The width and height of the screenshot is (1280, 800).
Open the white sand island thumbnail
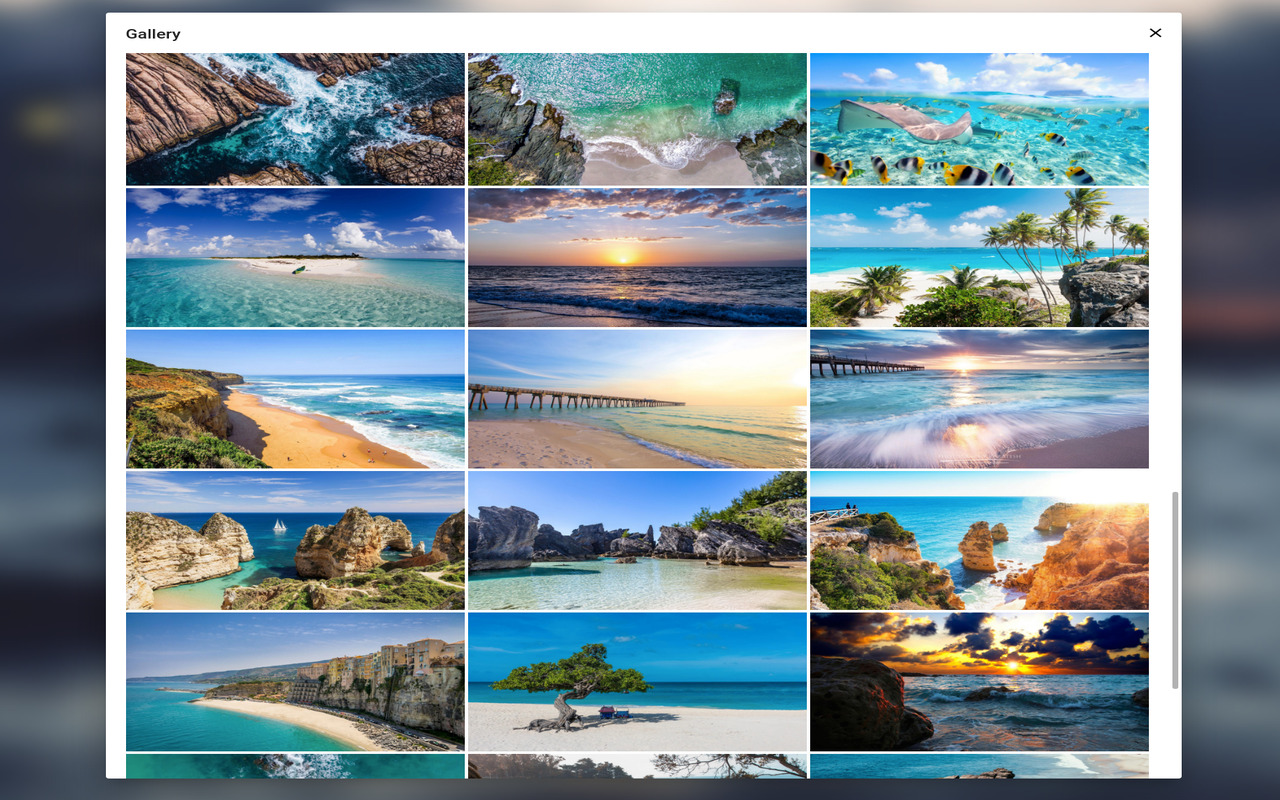[295, 258]
